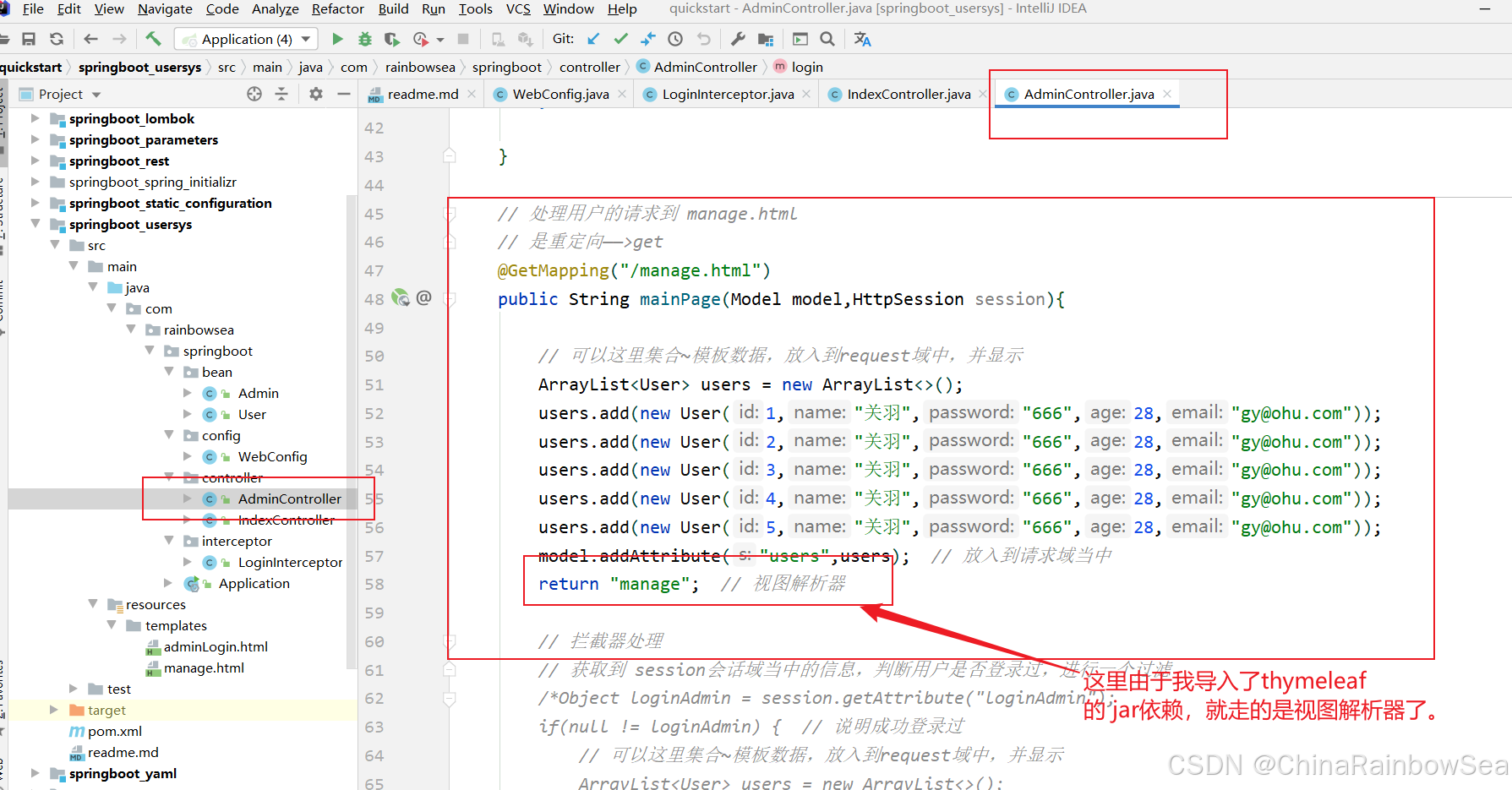The height and width of the screenshot is (790, 1512).
Task: Build project with the hammer icon
Action: (153, 39)
